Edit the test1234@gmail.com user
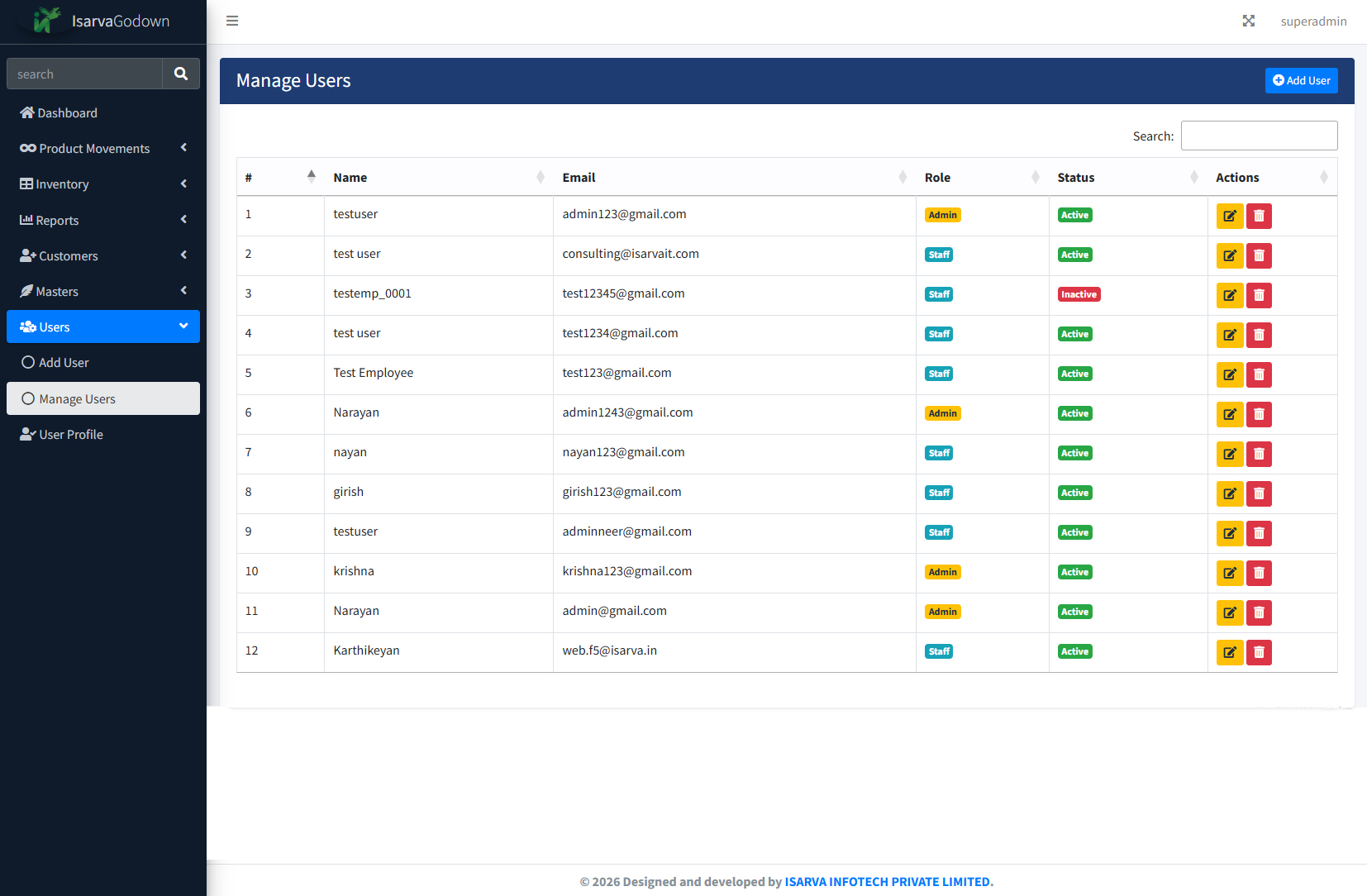 1230,335
